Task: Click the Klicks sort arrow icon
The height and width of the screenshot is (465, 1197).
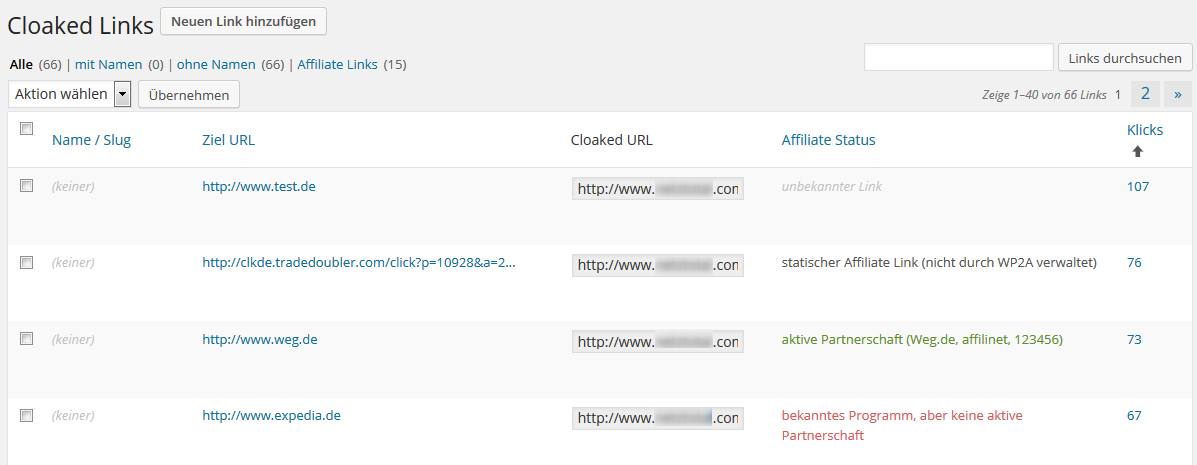Action: click(x=1137, y=151)
